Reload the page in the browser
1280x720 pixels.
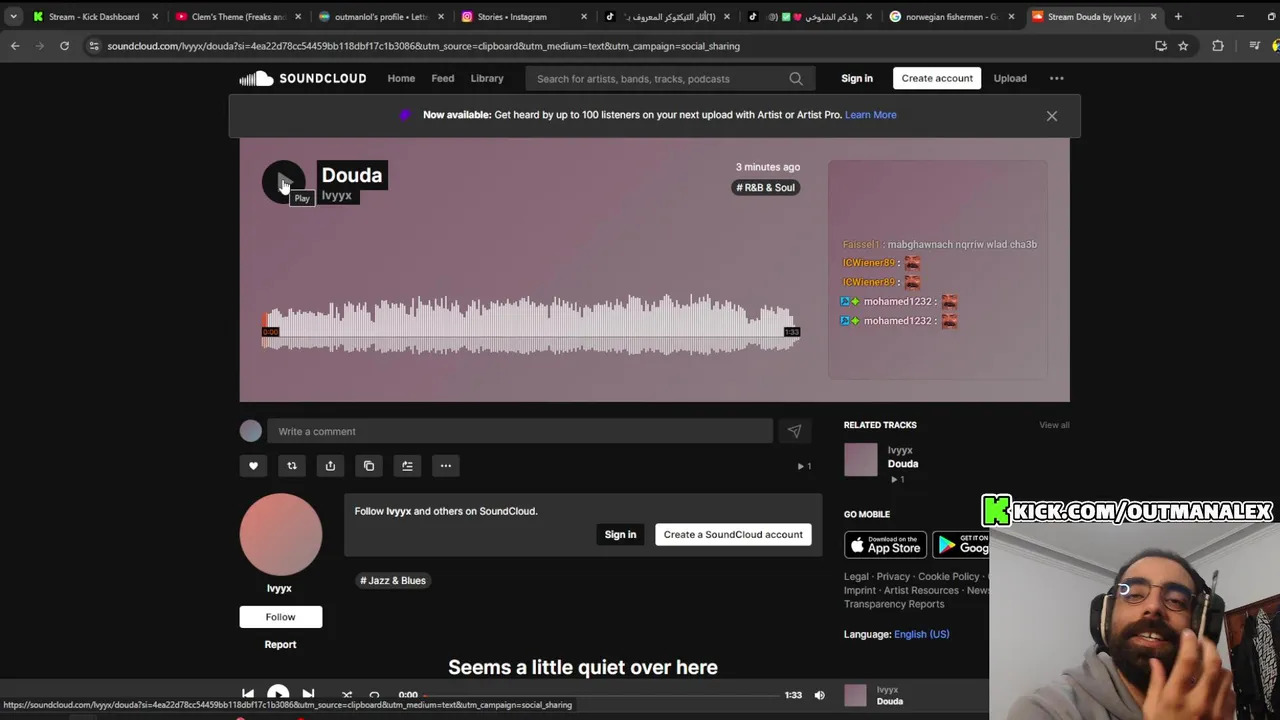pos(64,46)
